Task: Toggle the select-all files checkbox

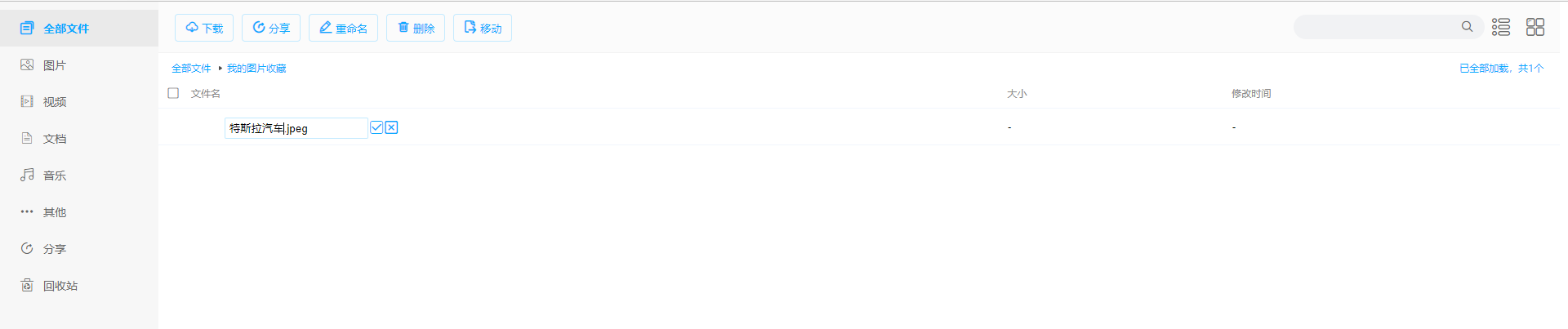Action: point(173,93)
